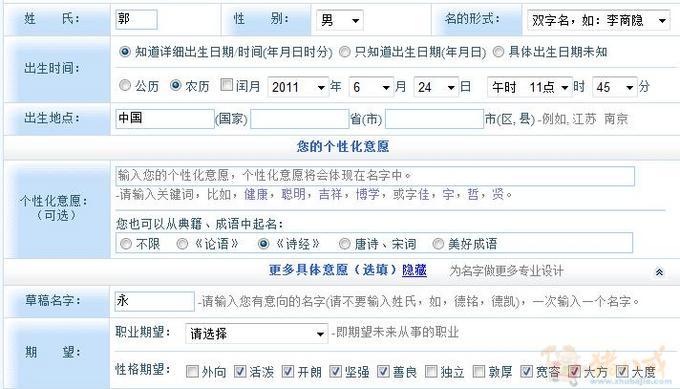Screen dimensions: 680x389
Task: Click the 草稿名字 input field containing 永
Action: click(x=154, y=301)
